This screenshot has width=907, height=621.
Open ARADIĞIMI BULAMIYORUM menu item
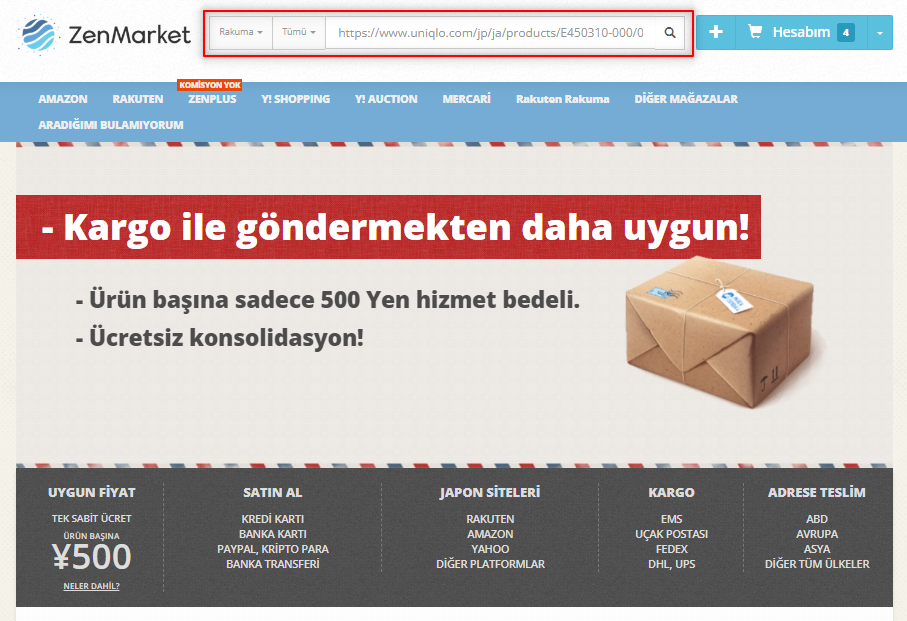click(111, 125)
